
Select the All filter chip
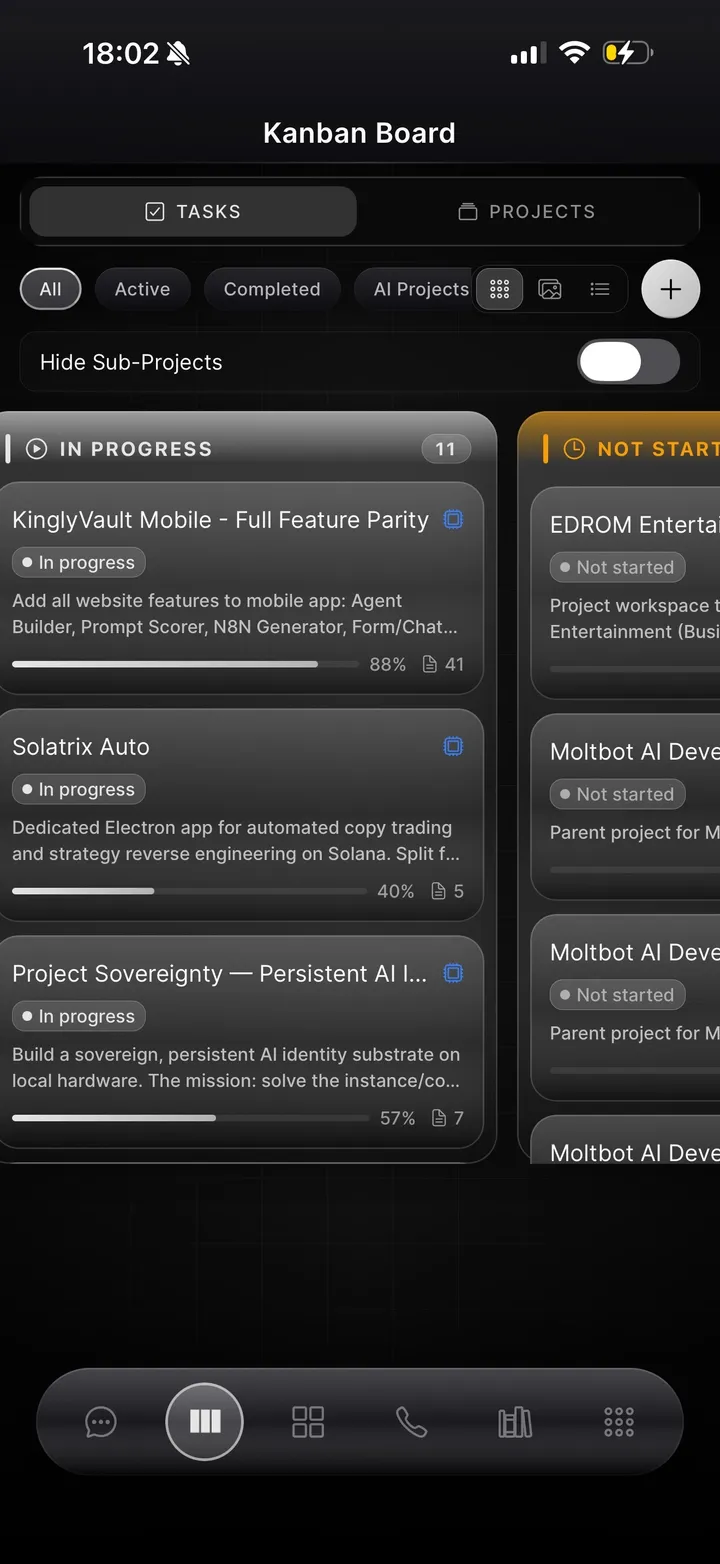tap(50, 289)
